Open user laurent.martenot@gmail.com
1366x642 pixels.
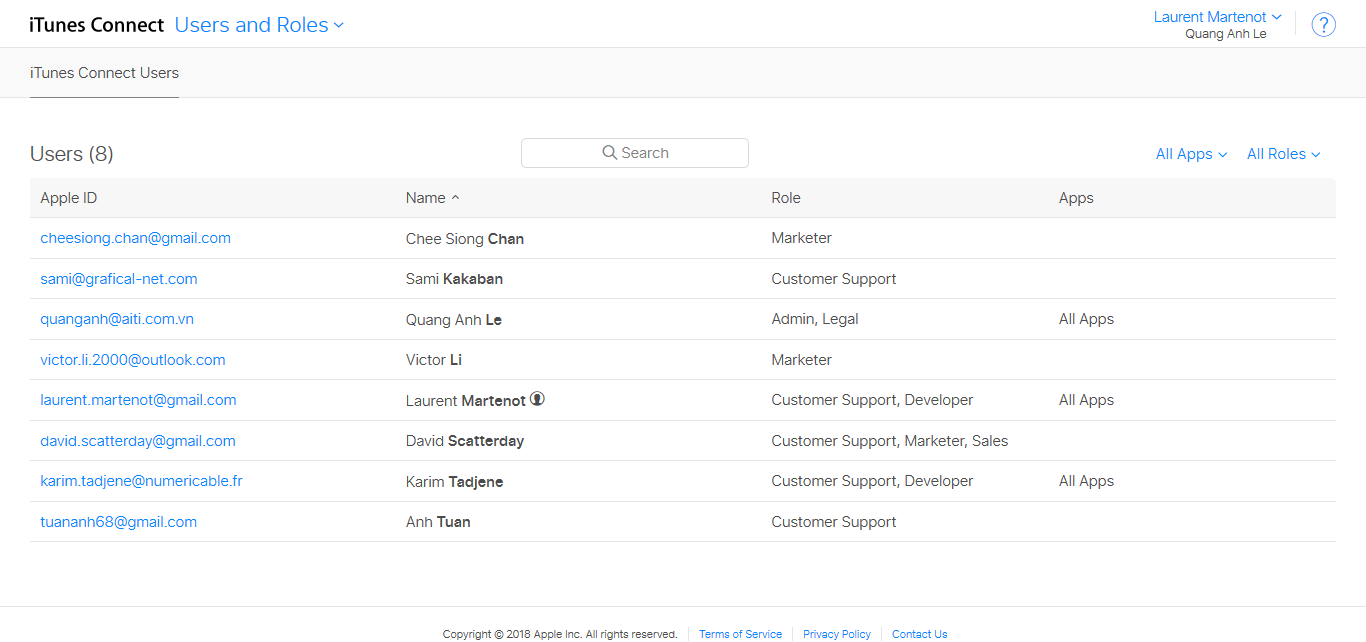138,400
